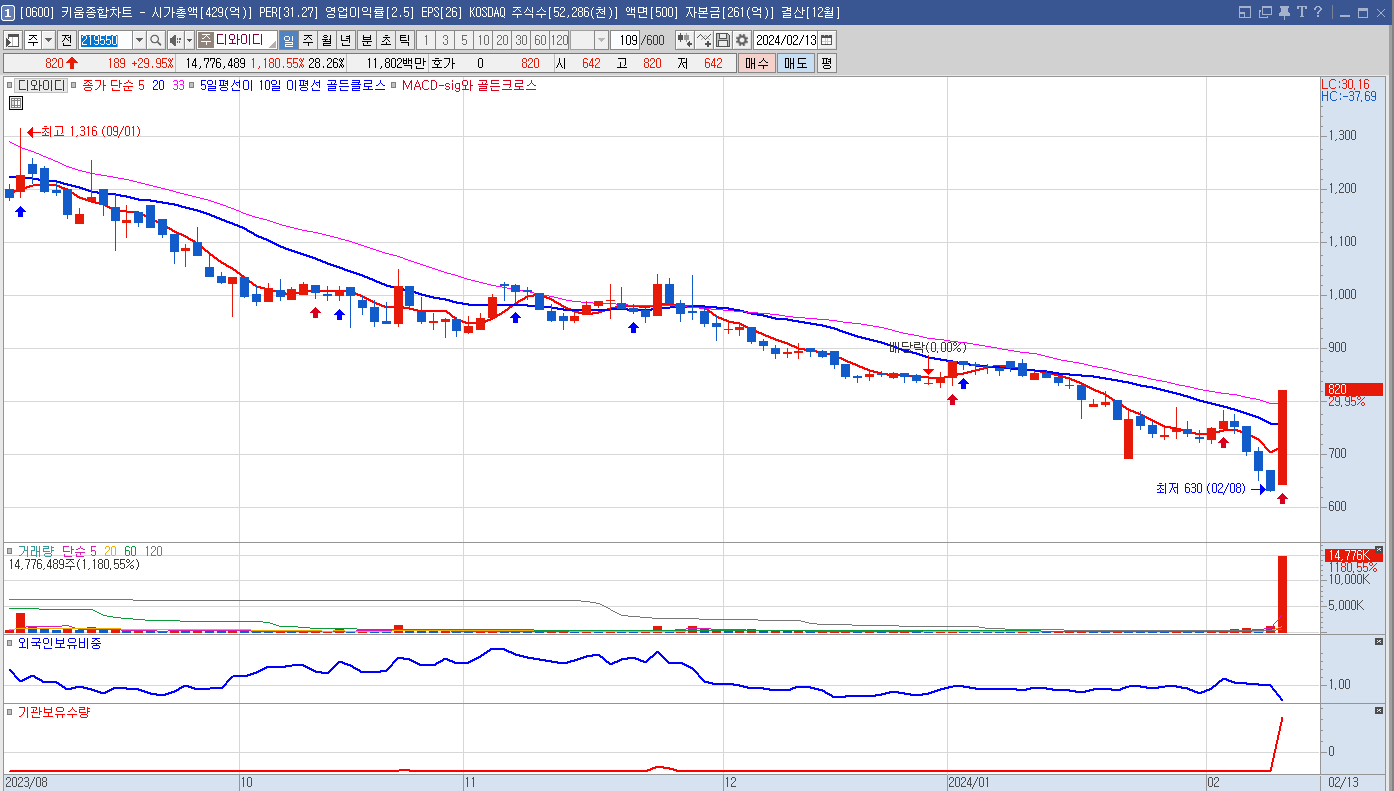This screenshot has width=1394, height=791.
Task: Click the current price tag 820
Action: (x=1352, y=389)
